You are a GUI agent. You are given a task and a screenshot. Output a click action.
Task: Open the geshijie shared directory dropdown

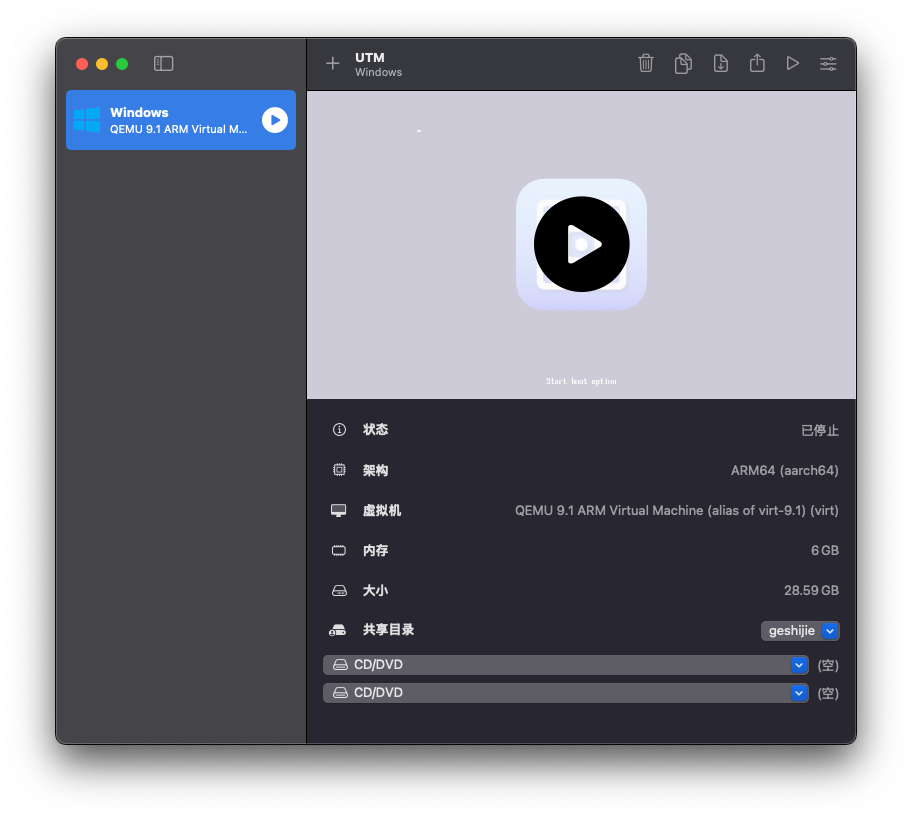(800, 631)
